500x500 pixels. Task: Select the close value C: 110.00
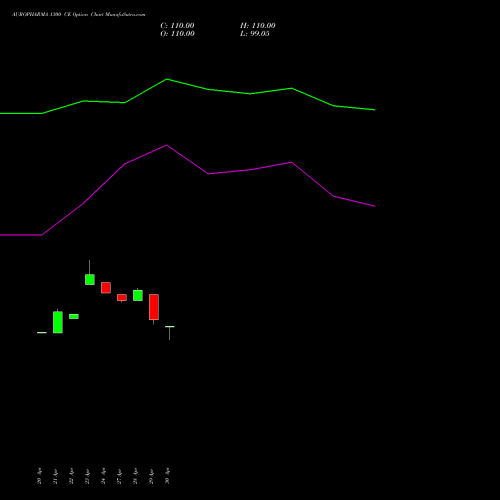coord(177,26)
